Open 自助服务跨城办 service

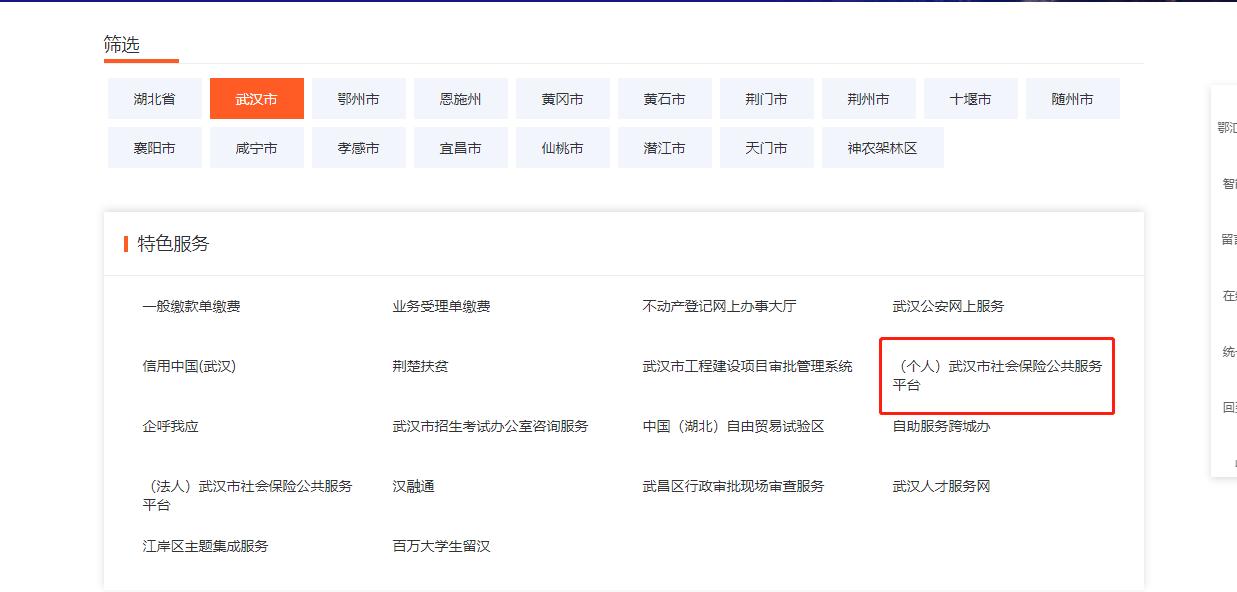pyautogui.click(x=941, y=425)
